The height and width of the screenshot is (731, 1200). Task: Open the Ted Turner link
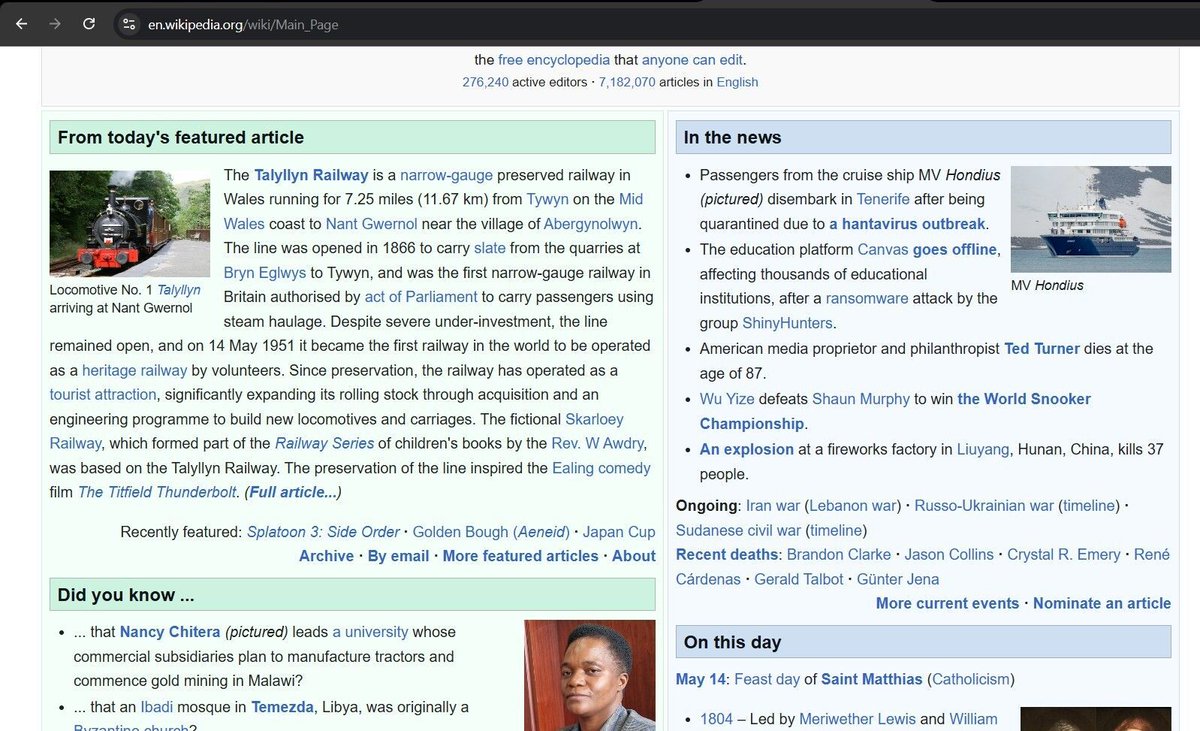[1042, 348]
